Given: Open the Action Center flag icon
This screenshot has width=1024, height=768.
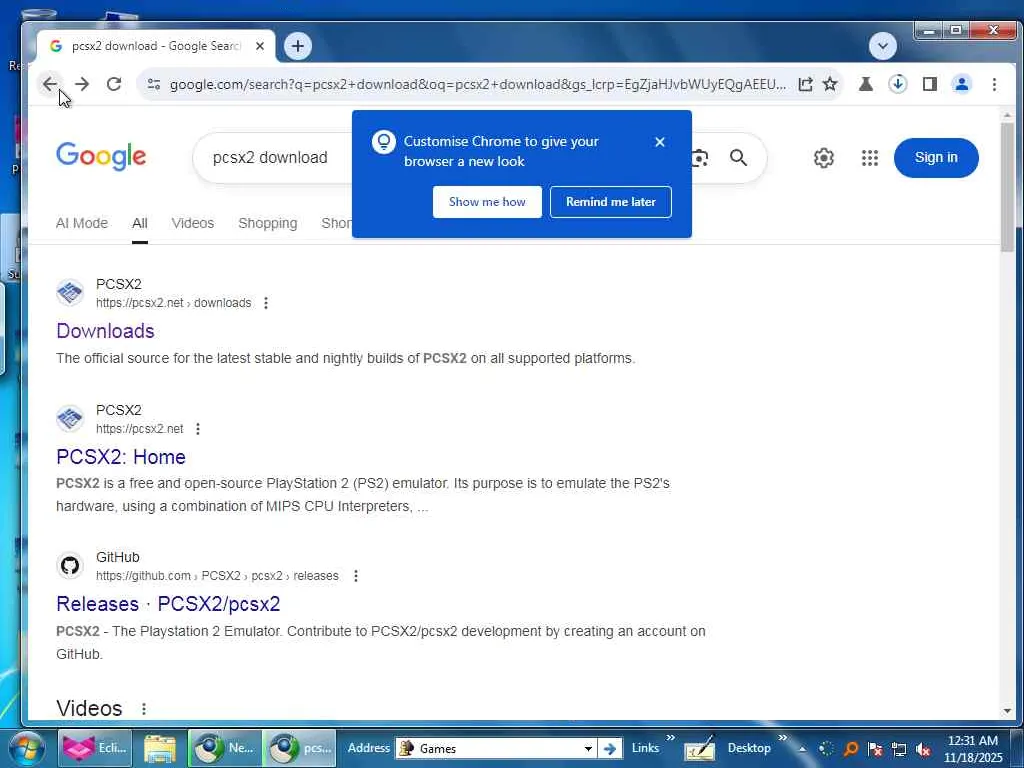Looking at the screenshot, I should pyautogui.click(x=875, y=749).
